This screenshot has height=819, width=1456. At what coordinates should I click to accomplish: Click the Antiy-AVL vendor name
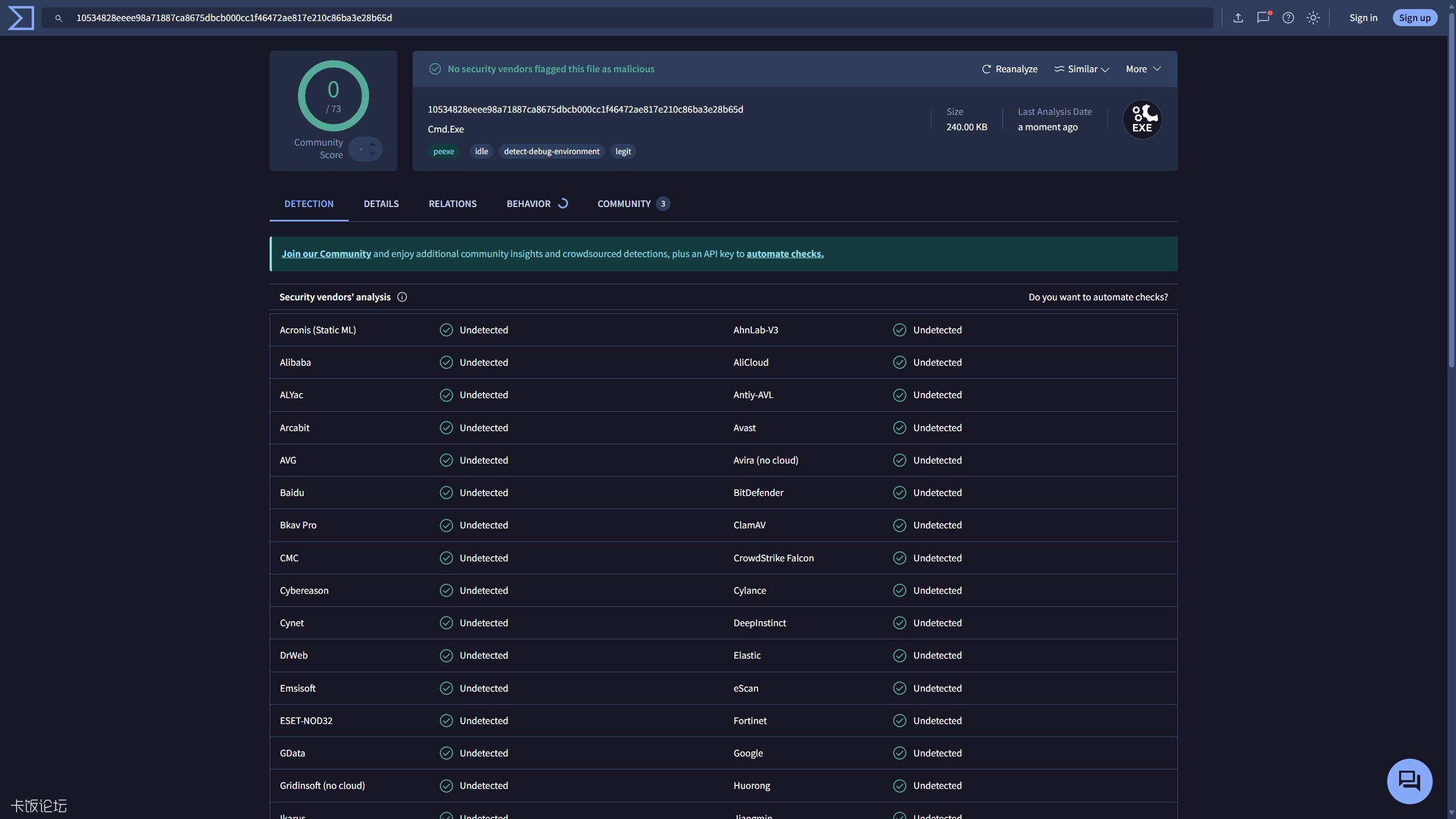coord(754,395)
